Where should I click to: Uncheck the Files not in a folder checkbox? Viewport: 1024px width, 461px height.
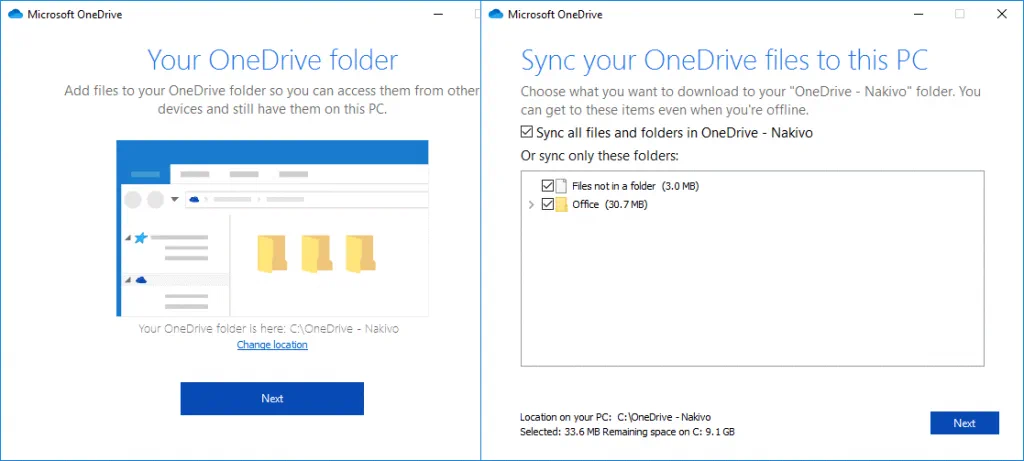click(x=547, y=186)
